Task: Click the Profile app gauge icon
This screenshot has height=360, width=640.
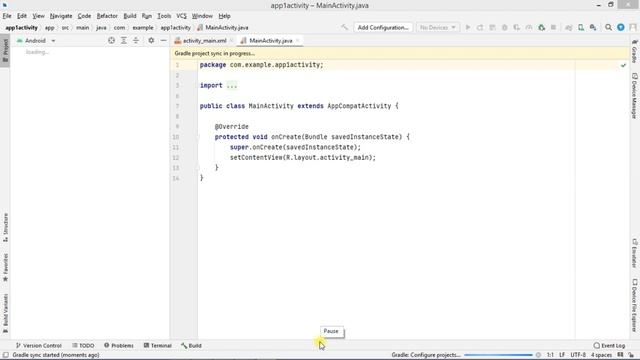Action: (x=529, y=27)
